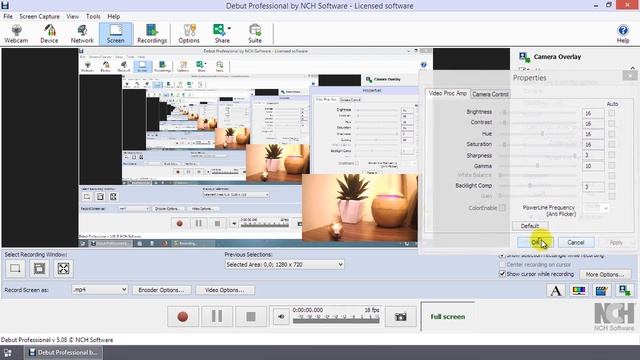Click the Backlight Comp value field
This screenshot has height=360, width=640.
[x=593, y=187]
